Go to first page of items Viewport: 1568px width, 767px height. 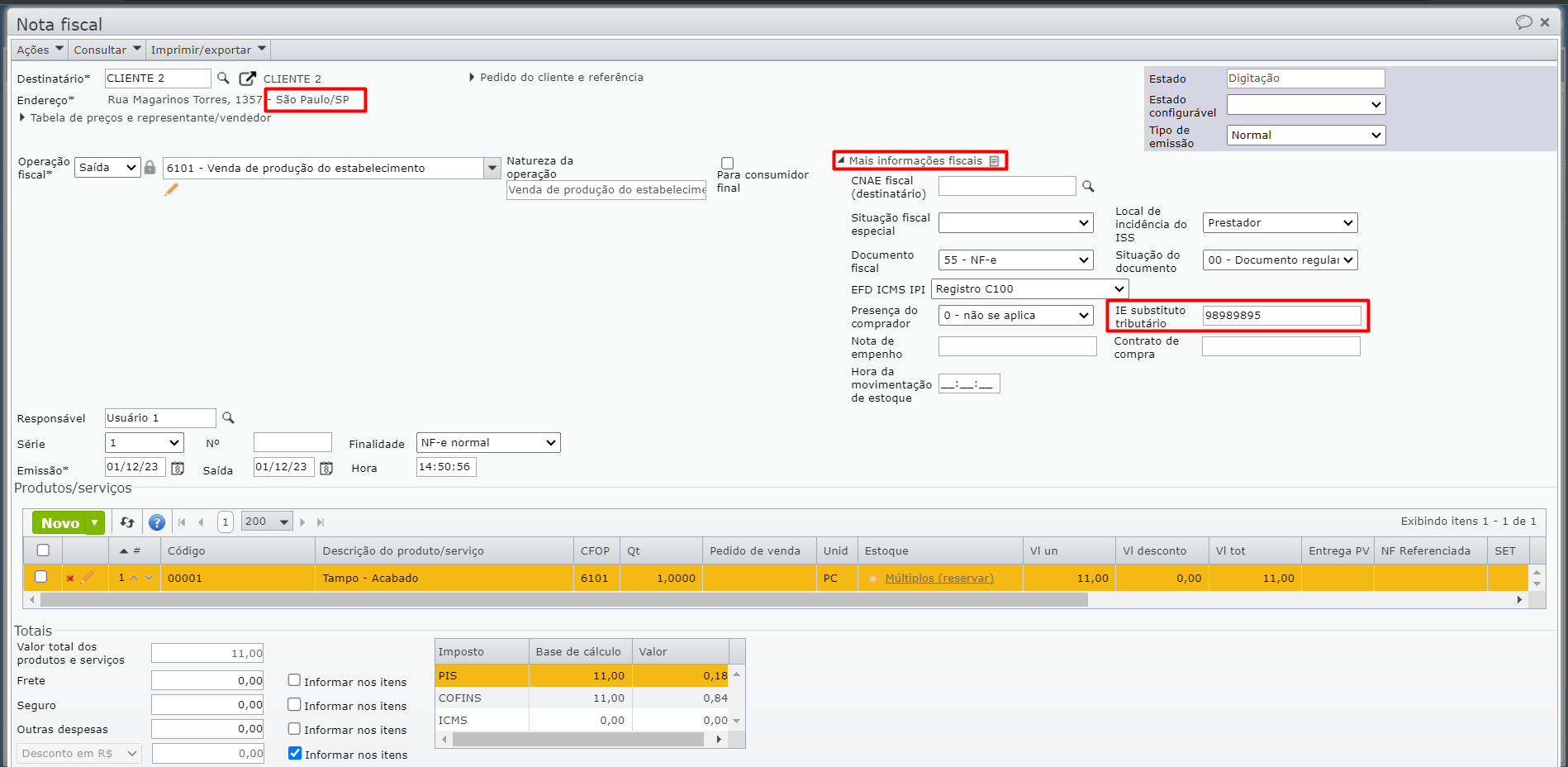tap(182, 522)
